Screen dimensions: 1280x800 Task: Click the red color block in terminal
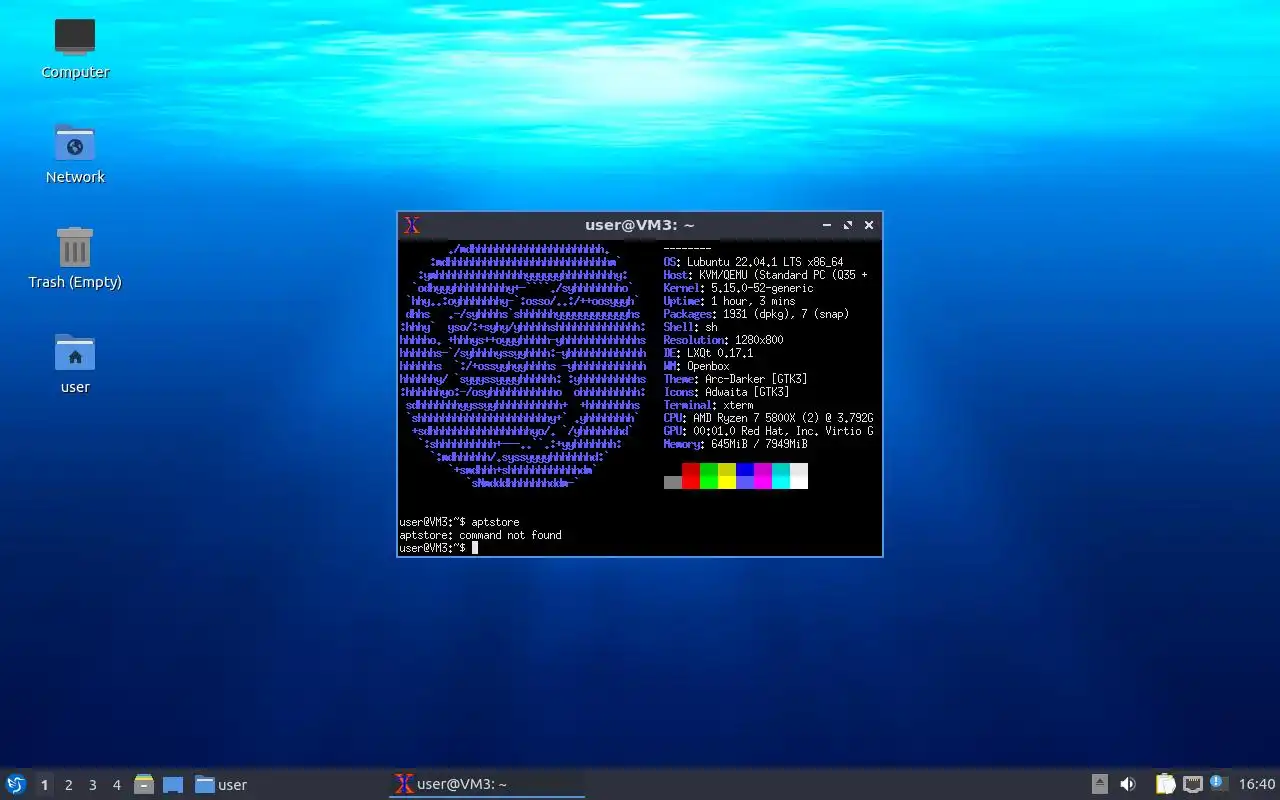tap(691, 476)
